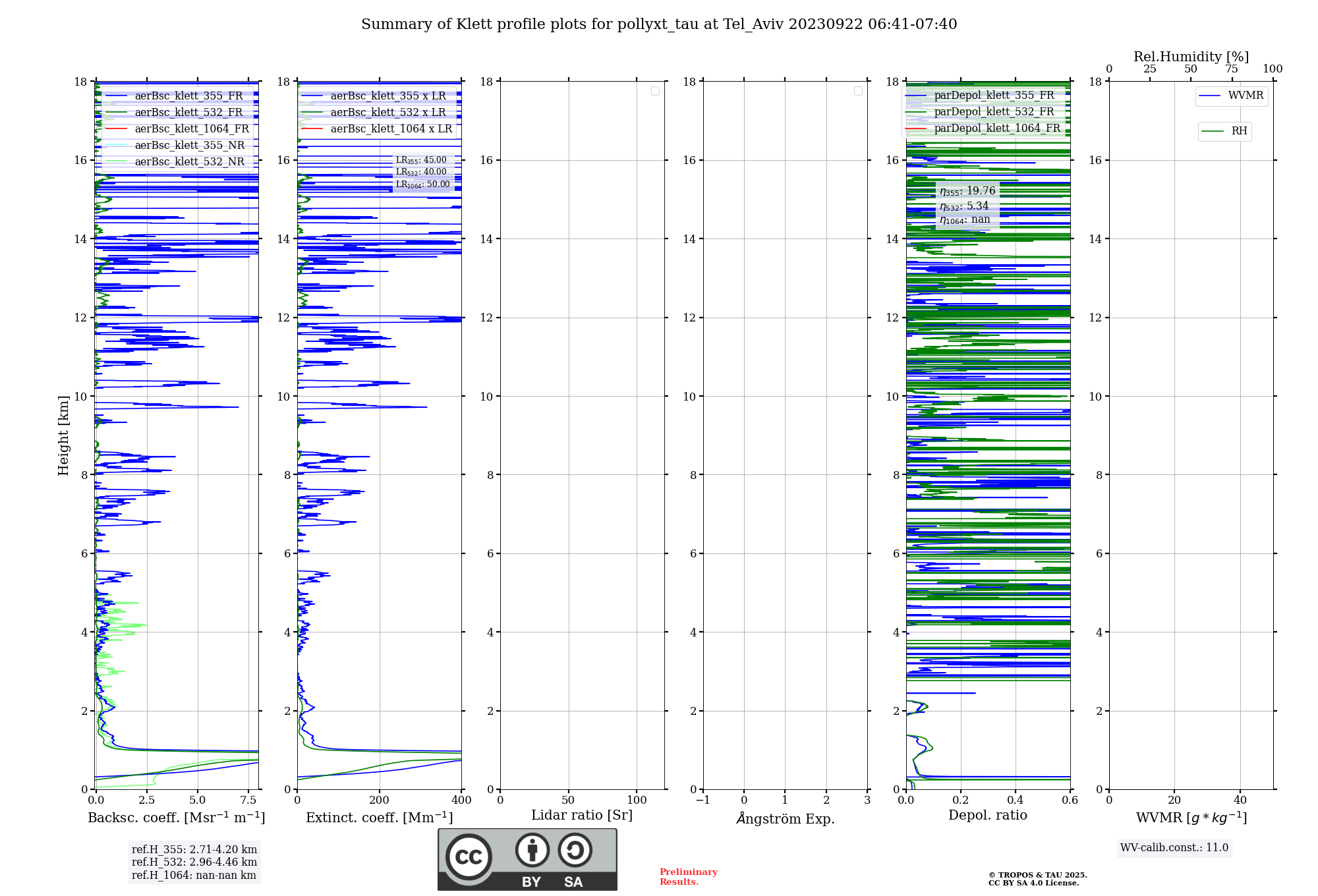Click the LR532: 40.00 annotation
Screen dimensions: 1318x896
click(421, 172)
